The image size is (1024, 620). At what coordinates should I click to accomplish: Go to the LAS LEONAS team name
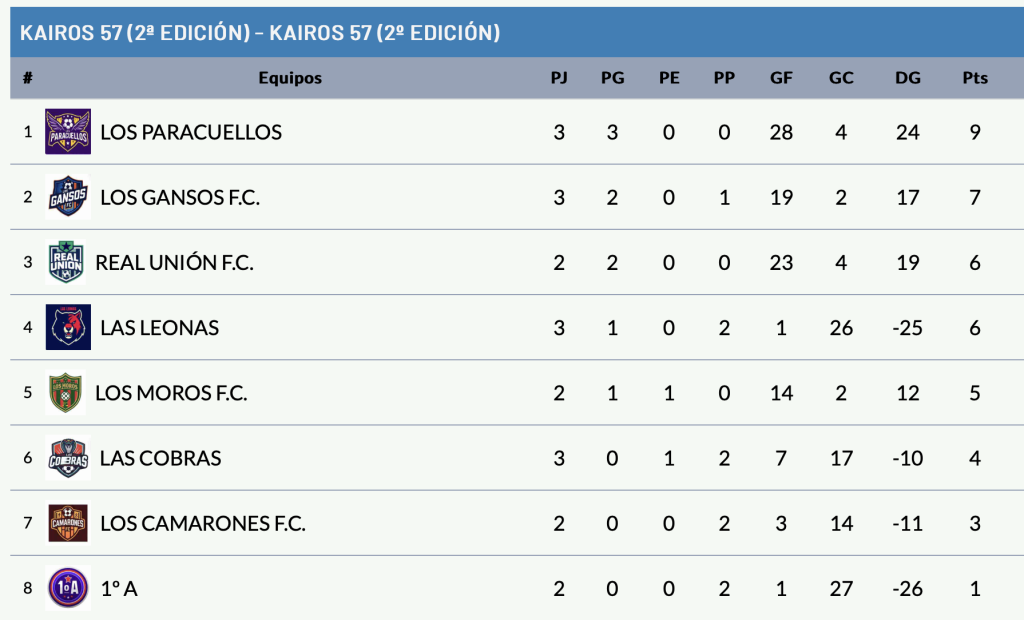pos(159,328)
